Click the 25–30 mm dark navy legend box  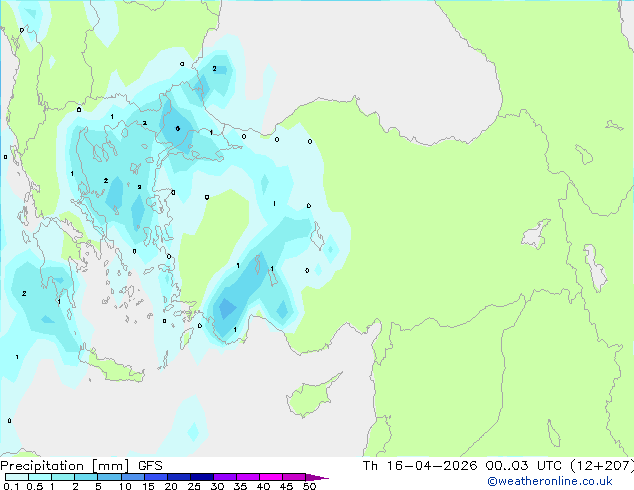(202, 477)
